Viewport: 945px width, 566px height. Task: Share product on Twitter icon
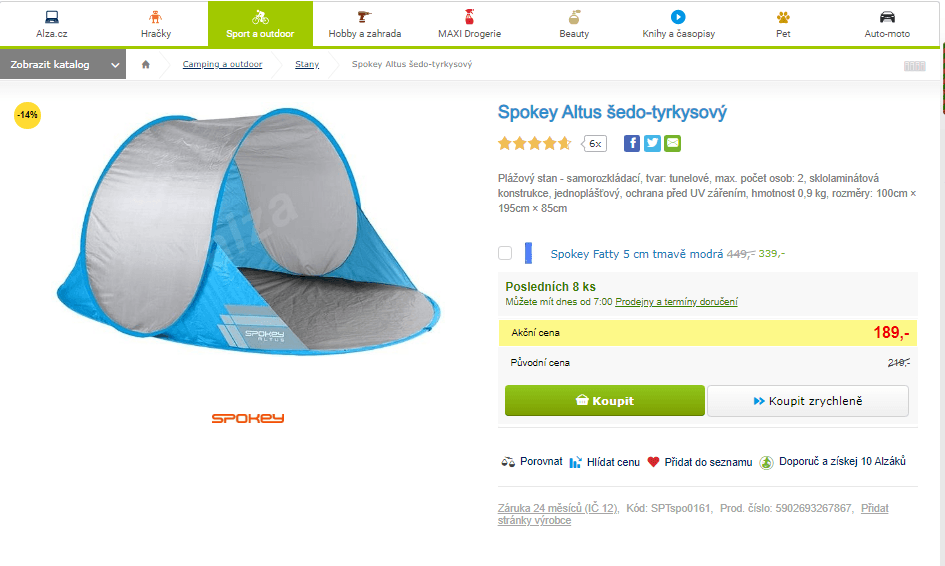tap(652, 143)
